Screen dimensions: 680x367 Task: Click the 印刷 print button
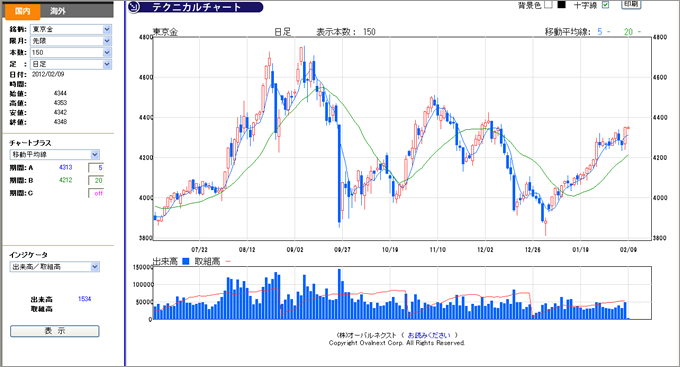[x=631, y=4]
